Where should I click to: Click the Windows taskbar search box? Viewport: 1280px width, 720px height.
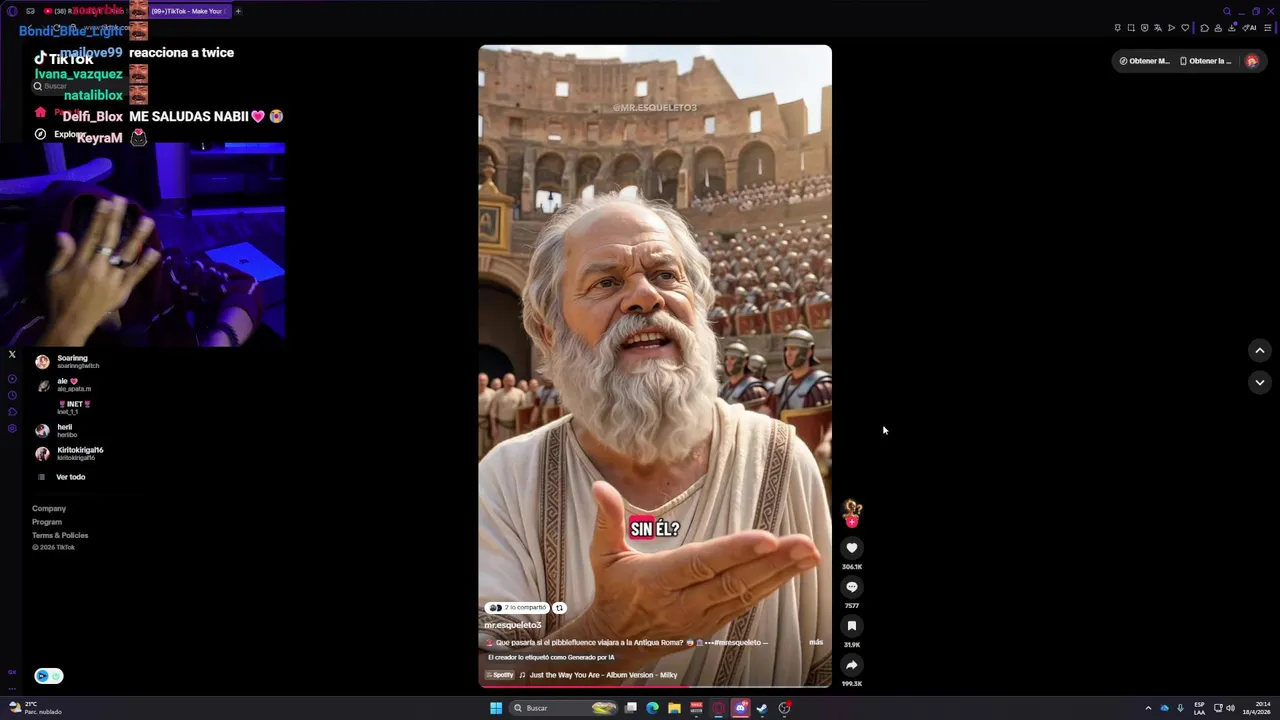[x=562, y=708]
